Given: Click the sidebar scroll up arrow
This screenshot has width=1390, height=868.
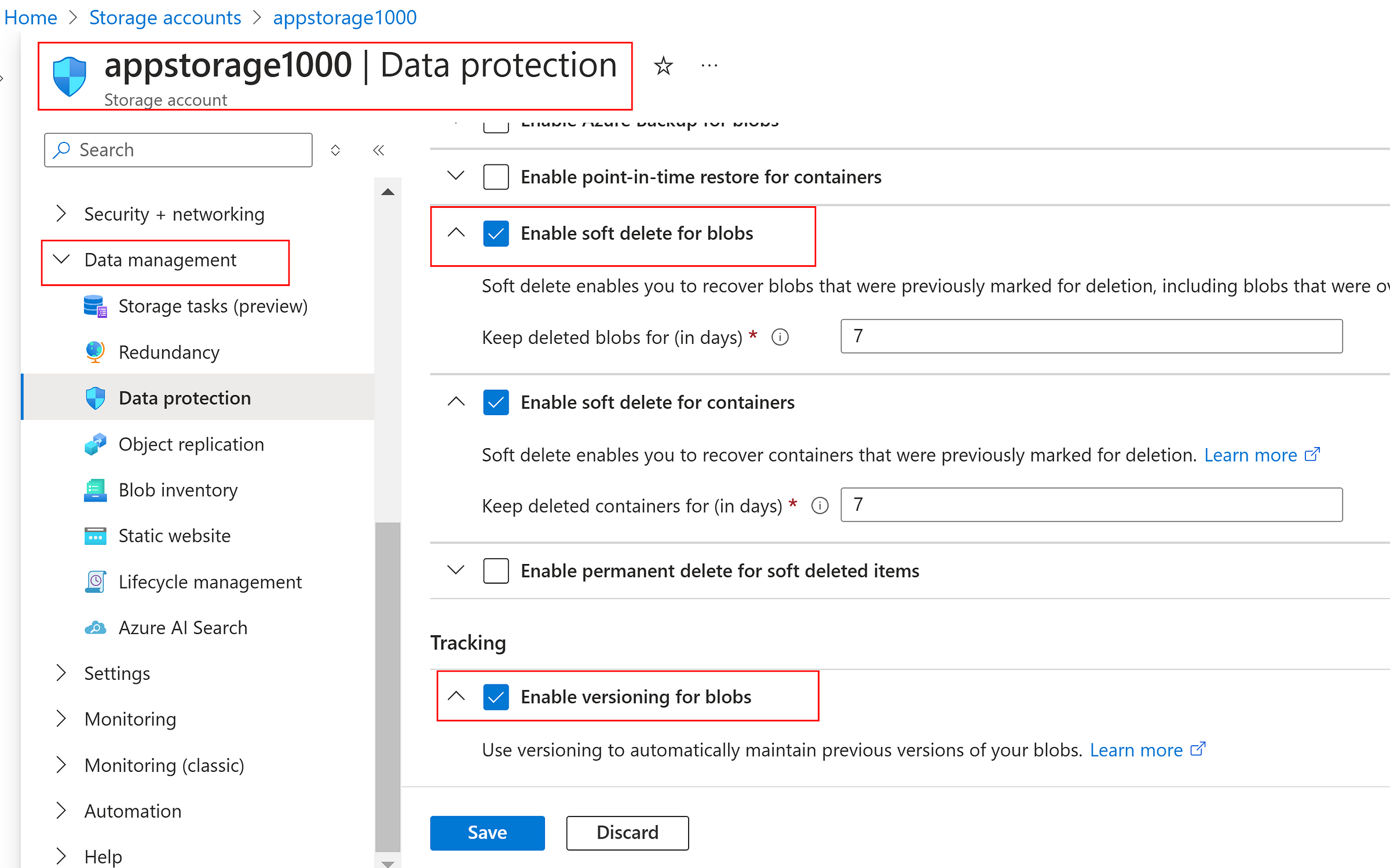Looking at the screenshot, I should point(388,192).
